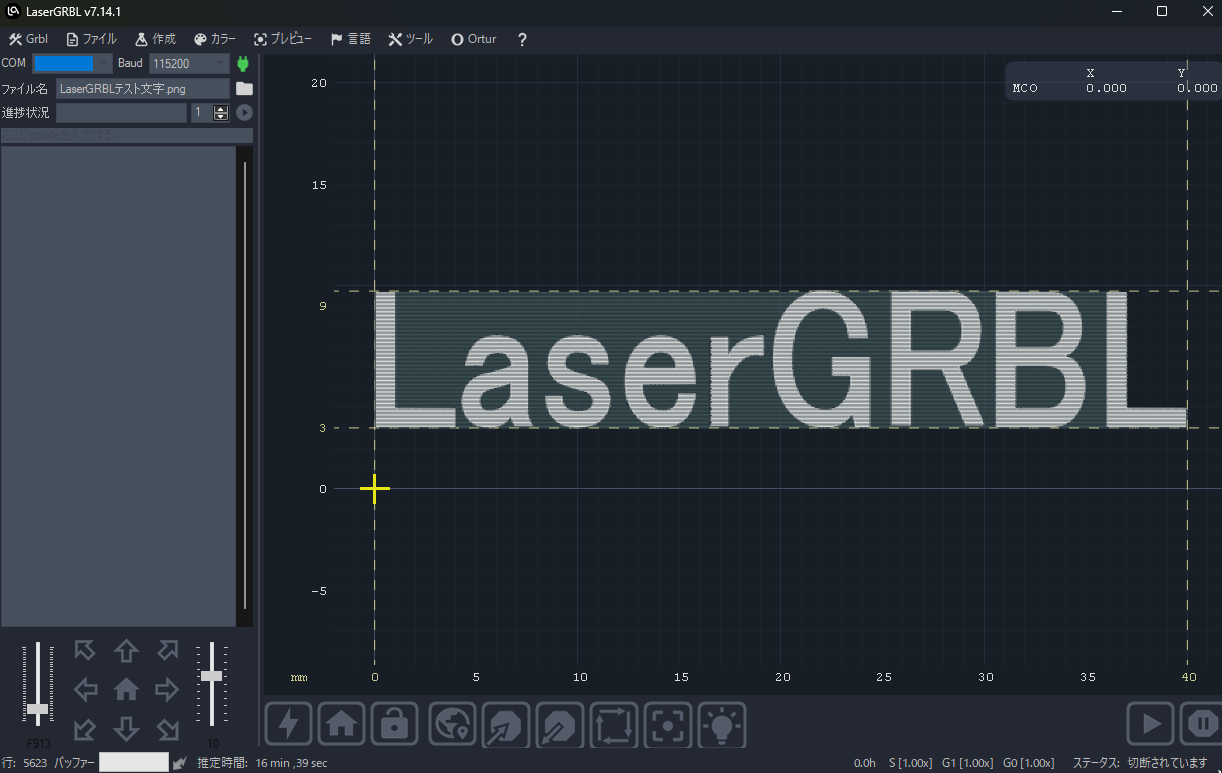The image size is (1222, 773).
Task: Open the 言語 menu
Action: tap(350, 39)
